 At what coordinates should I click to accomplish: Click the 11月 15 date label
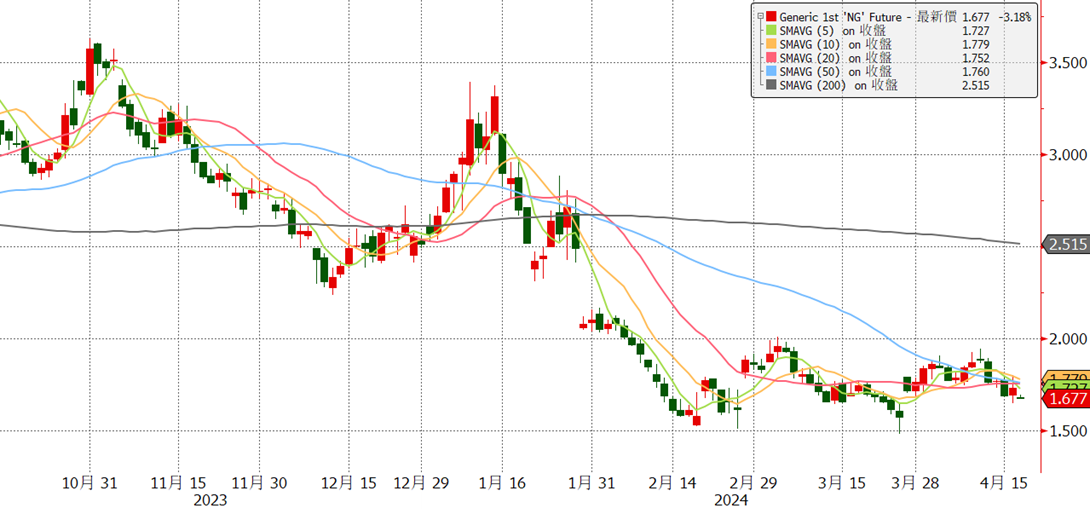(x=179, y=481)
